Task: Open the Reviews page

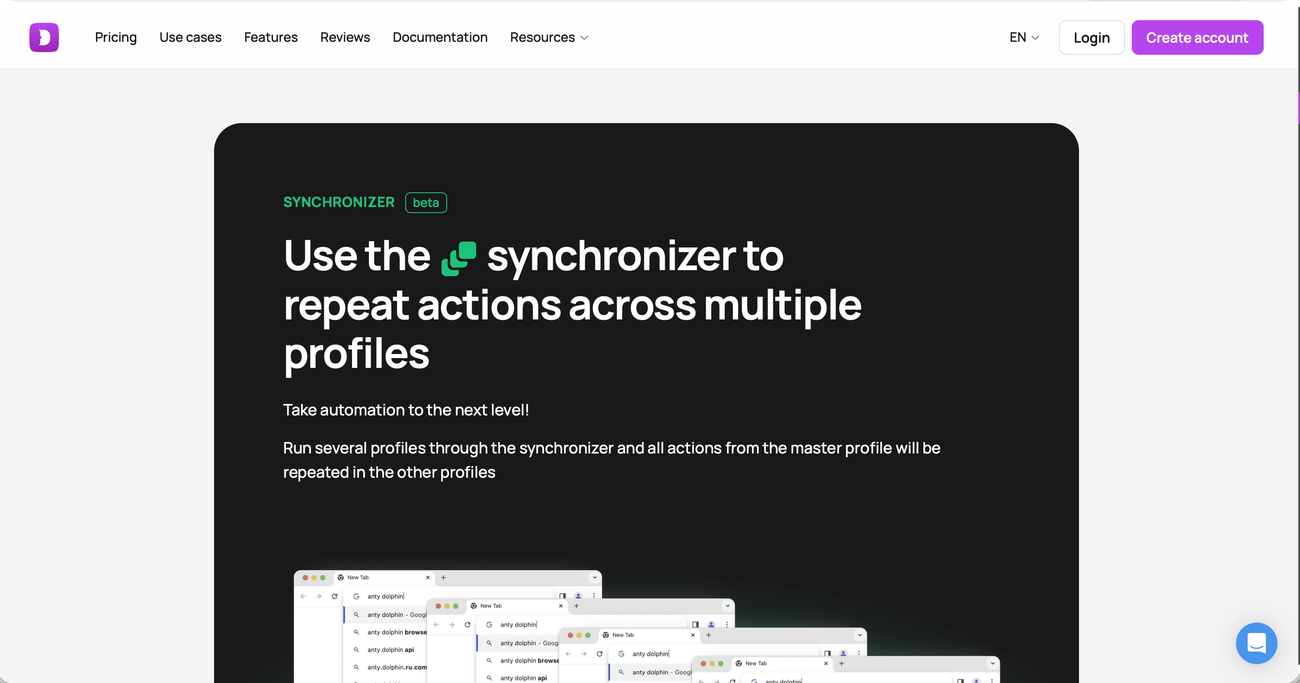Action: [345, 37]
